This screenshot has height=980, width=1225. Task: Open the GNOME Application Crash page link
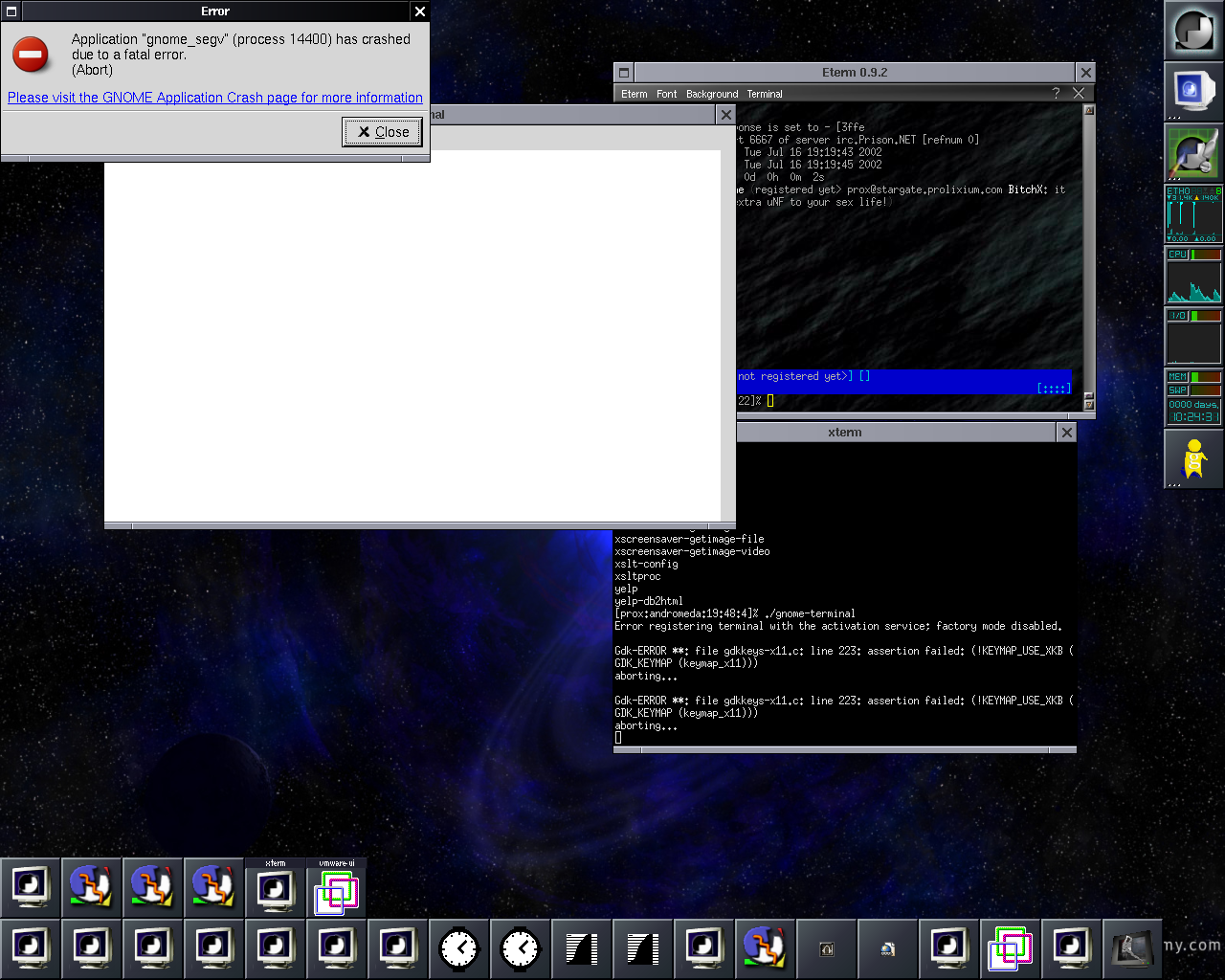coord(215,98)
